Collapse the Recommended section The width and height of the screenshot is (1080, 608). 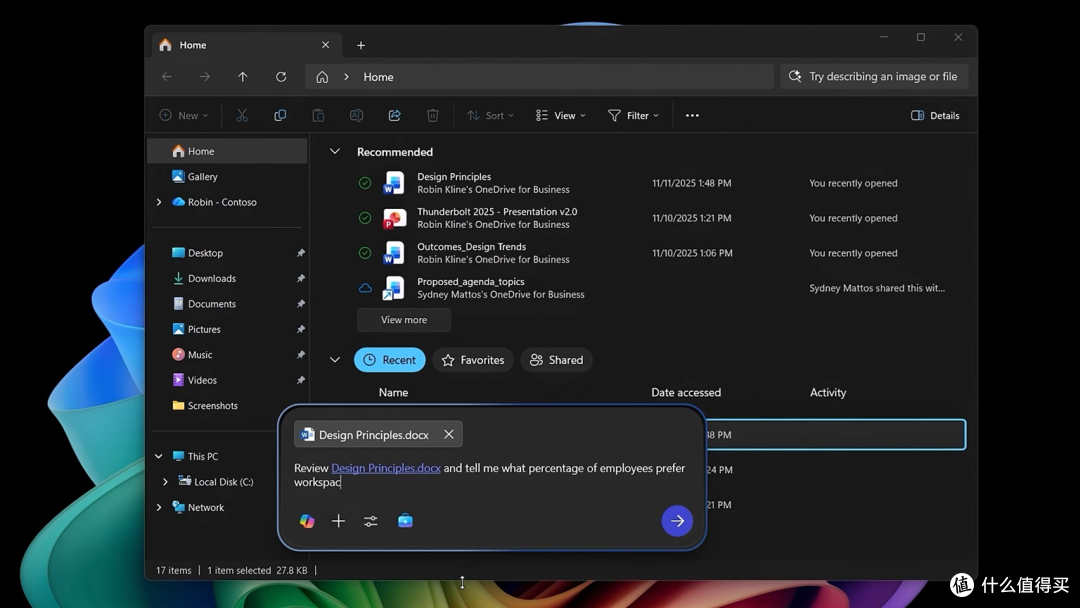coord(335,151)
